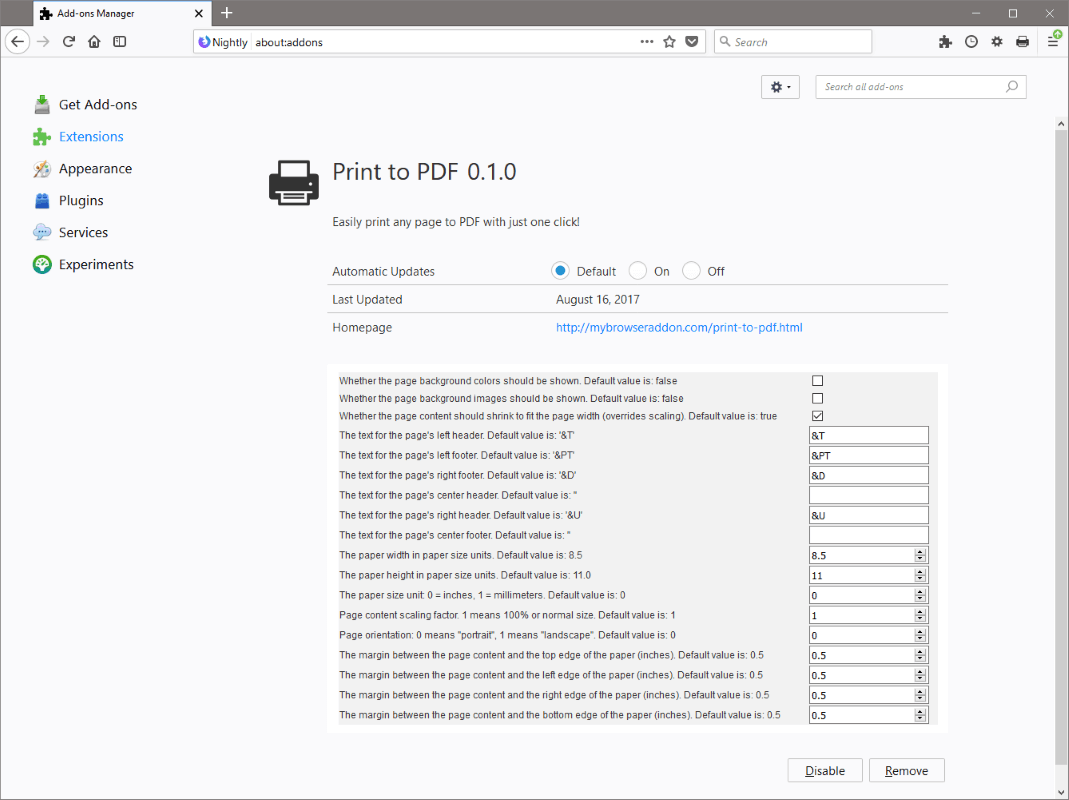
Task: Open Plugins category
Action: [x=68, y=201]
